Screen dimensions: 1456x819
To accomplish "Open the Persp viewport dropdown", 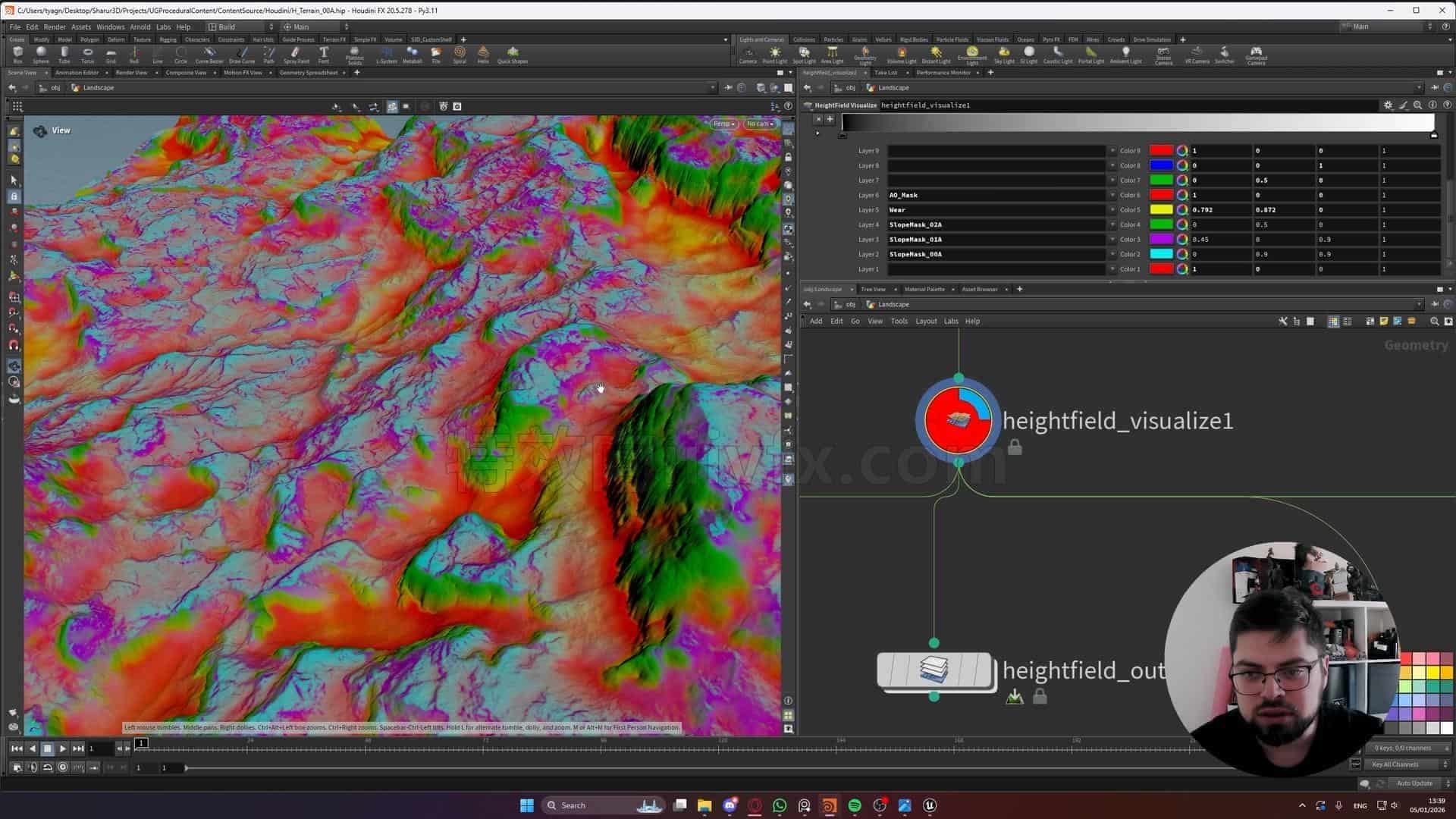I will click(724, 124).
